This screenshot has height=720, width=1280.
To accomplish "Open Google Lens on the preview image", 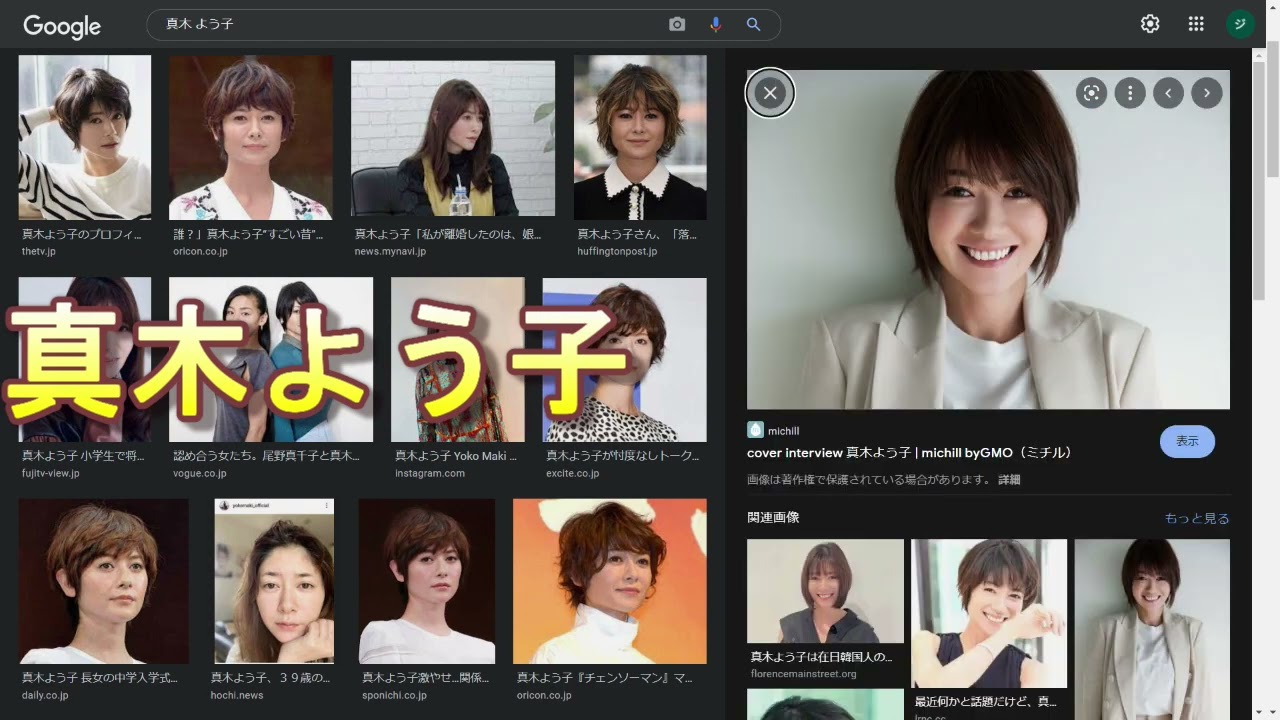I will coord(1091,93).
